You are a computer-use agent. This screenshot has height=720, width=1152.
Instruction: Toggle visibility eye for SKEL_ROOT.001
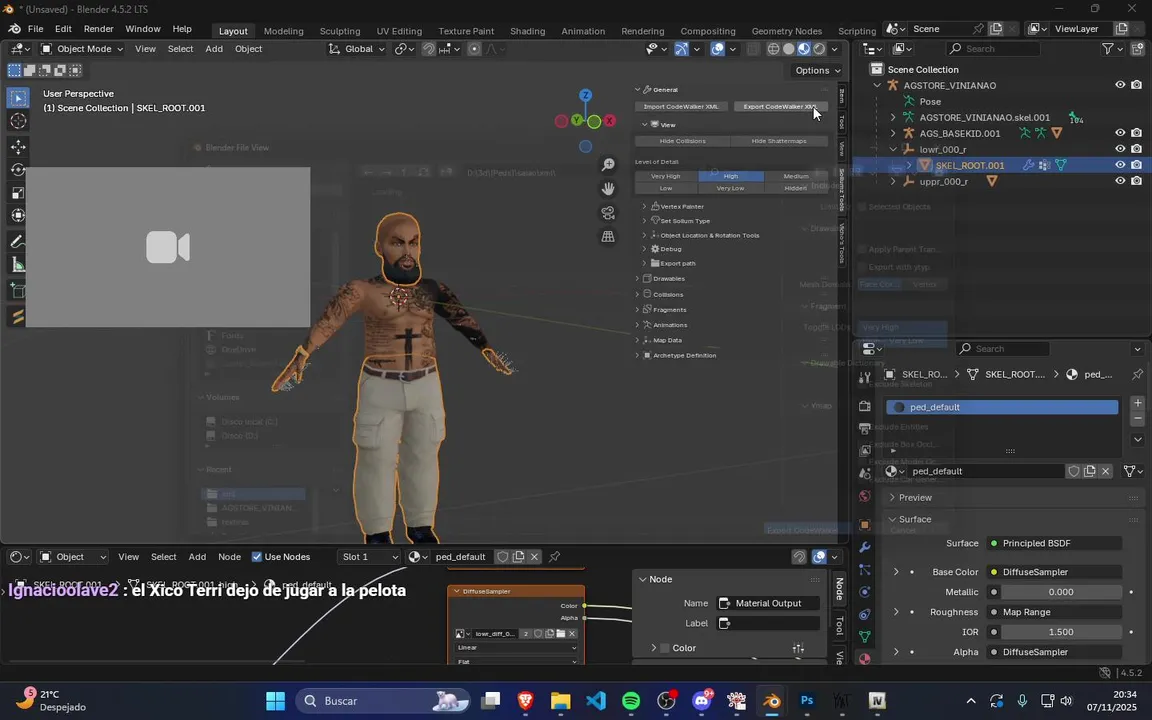pyautogui.click(x=1120, y=165)
